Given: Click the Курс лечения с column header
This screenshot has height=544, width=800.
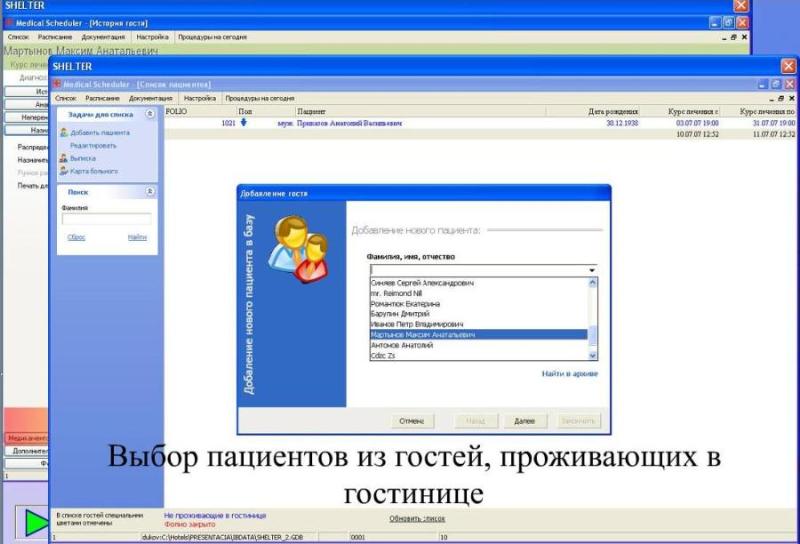Looking at the screenshot, I should (x=693, y=111).
